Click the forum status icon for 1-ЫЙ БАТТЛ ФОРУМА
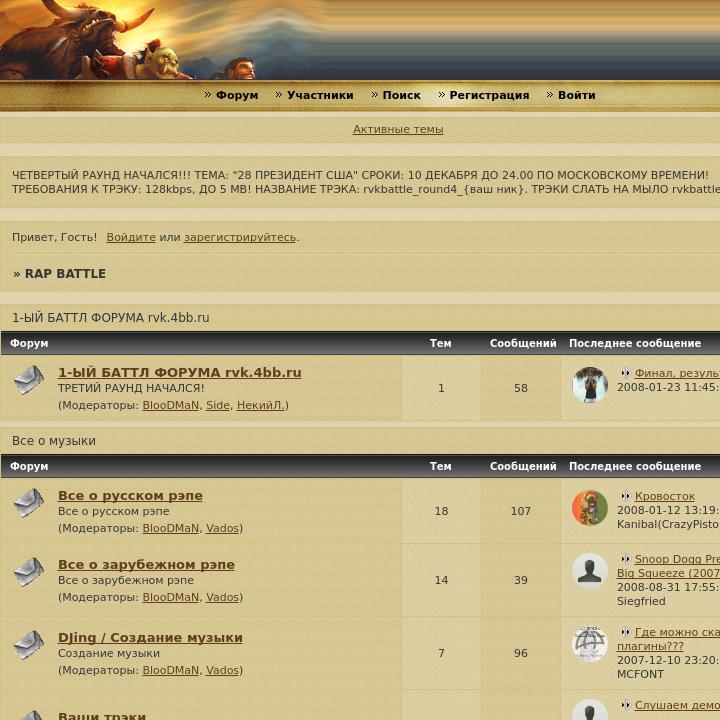 28,380
